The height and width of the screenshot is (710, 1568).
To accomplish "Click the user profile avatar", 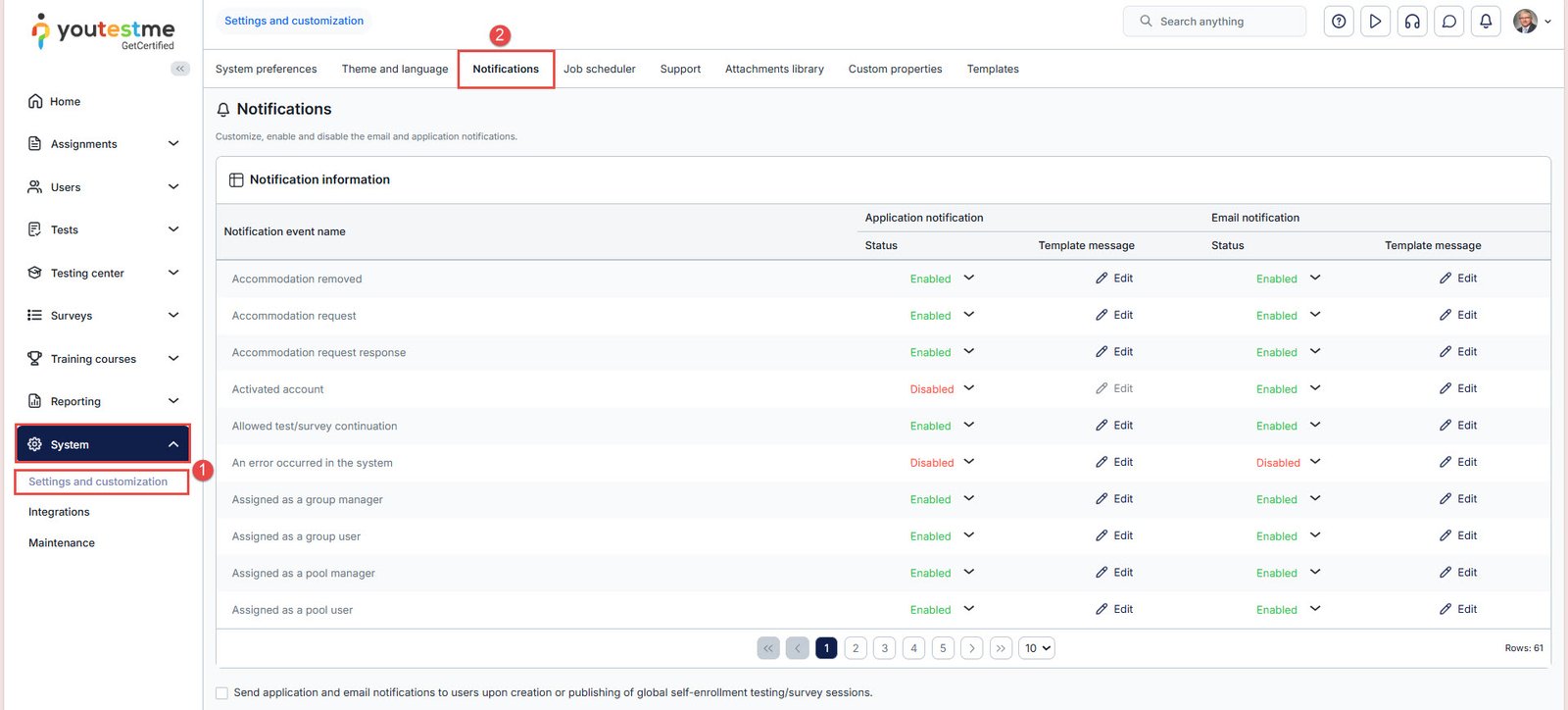I will (x=1525, y=22).
